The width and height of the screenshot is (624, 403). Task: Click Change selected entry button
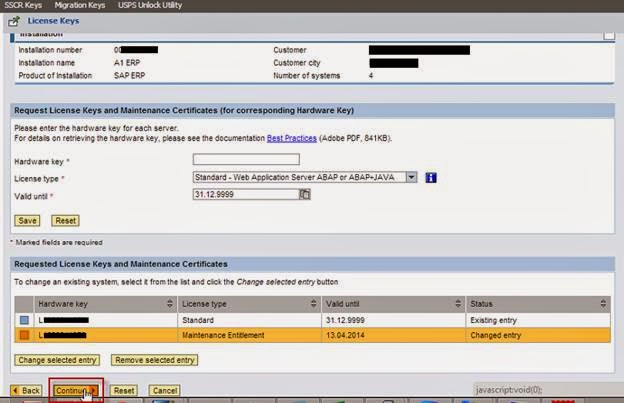[57, 360]
